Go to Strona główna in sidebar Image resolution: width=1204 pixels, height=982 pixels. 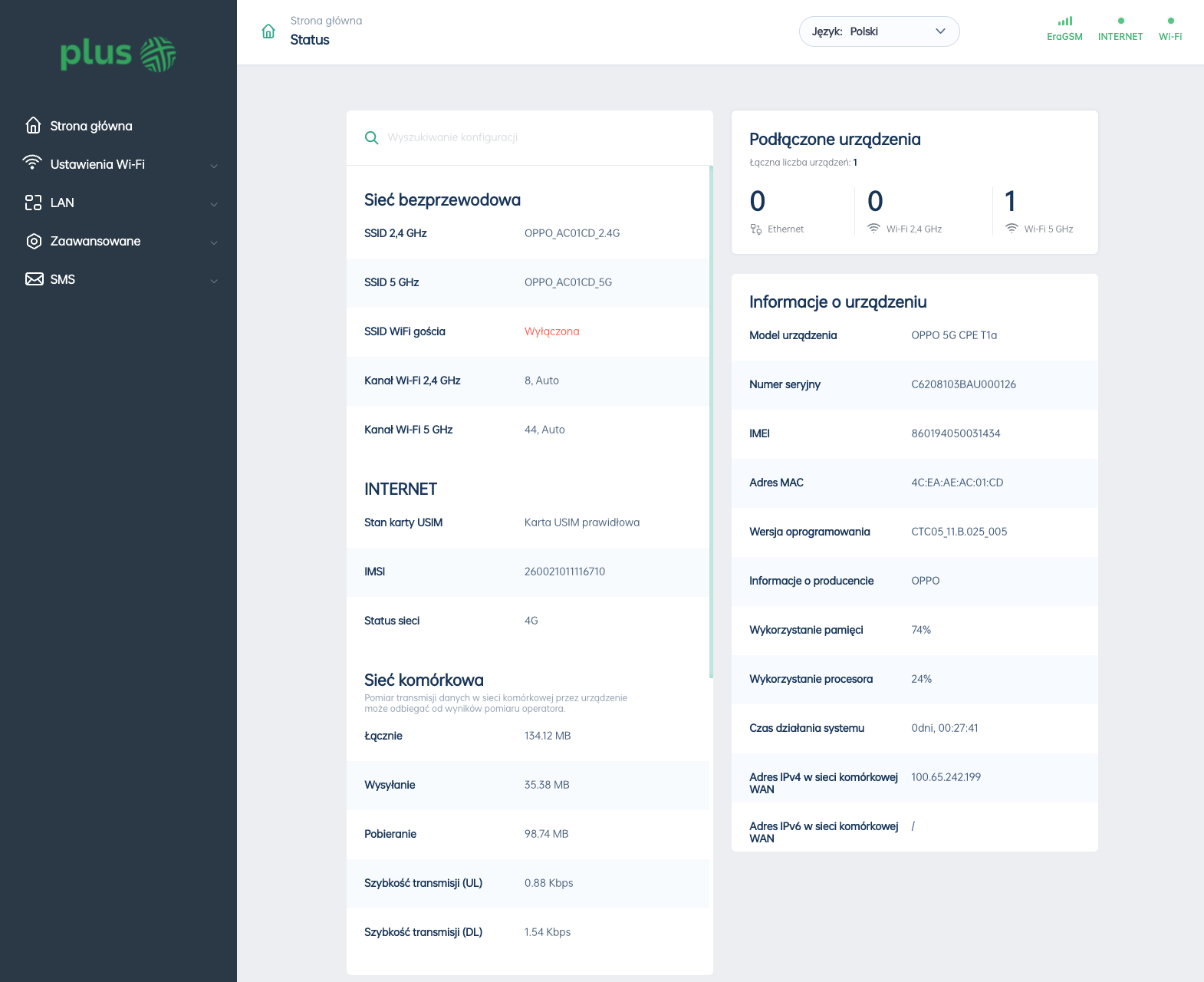tap(90, 126)
